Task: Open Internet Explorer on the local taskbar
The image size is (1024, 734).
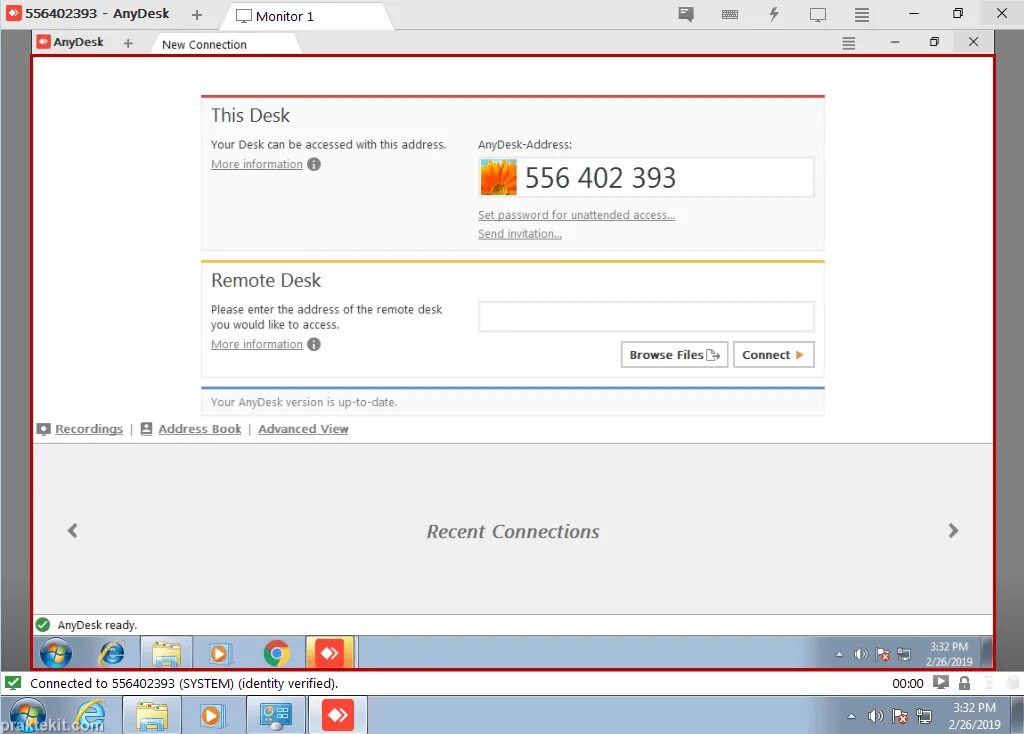Action: coord(89,715)
